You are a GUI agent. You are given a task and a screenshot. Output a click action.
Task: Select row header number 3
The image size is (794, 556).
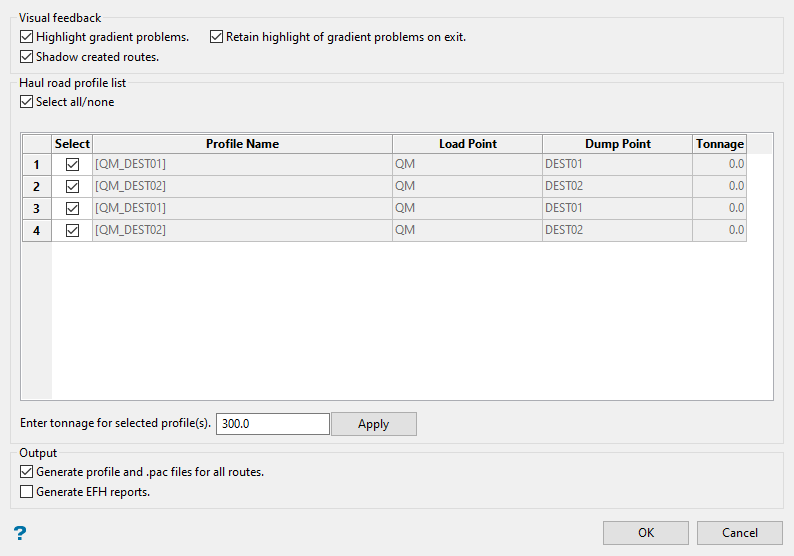coord(36,208)
